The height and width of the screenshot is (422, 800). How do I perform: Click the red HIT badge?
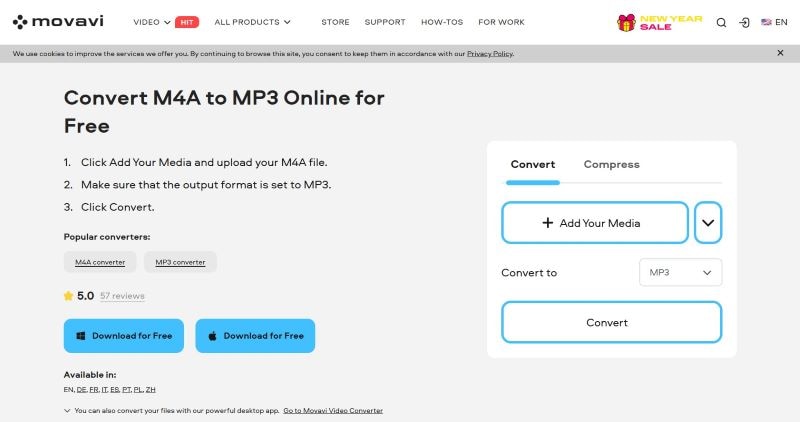[x=187, y=22]
